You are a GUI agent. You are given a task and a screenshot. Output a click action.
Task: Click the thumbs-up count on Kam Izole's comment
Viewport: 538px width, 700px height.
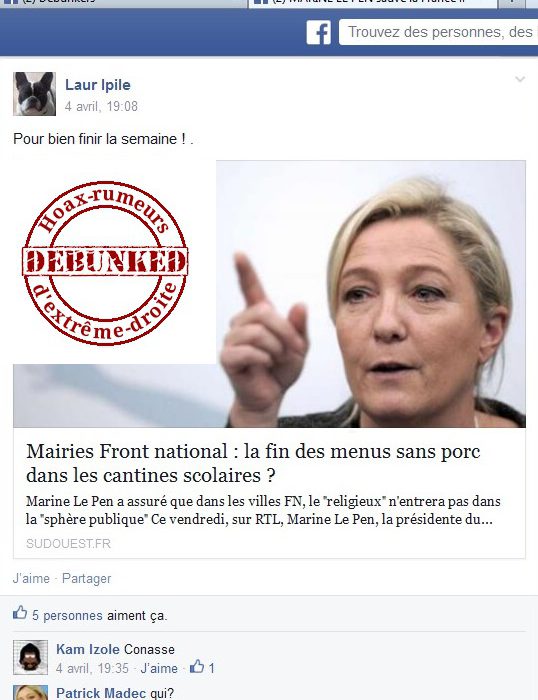(203, 668)
